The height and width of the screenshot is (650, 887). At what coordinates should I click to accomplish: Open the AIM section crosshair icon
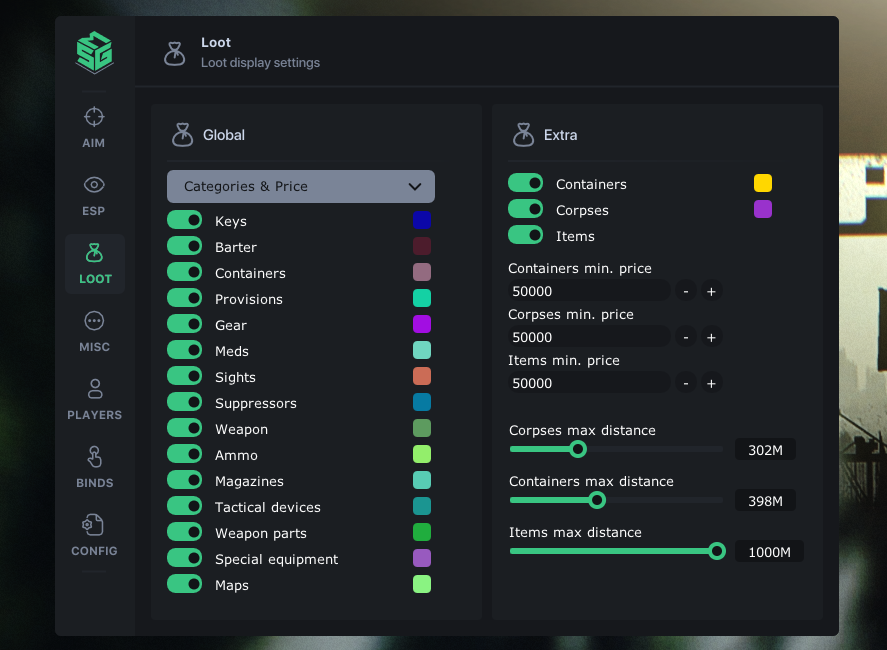[94, 117]
